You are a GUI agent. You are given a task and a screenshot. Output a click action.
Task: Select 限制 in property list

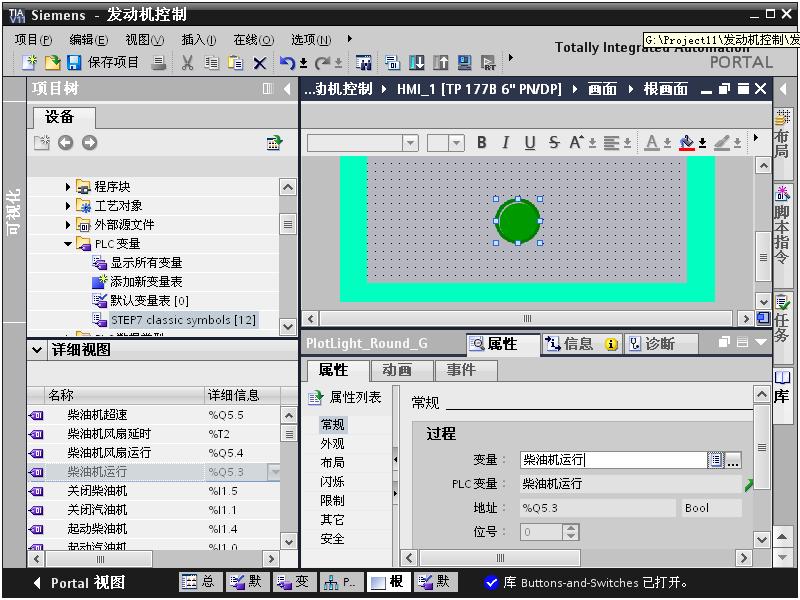tap(333, 501)
